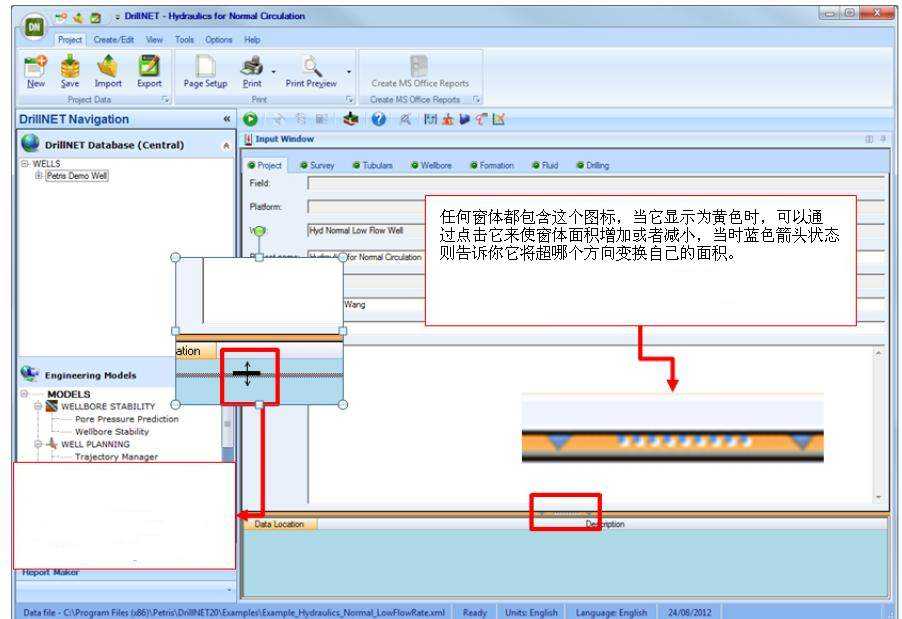Click the disabled Create MS Office Reports icon
This screenshot has height=619, width=902.
[419, 66]
